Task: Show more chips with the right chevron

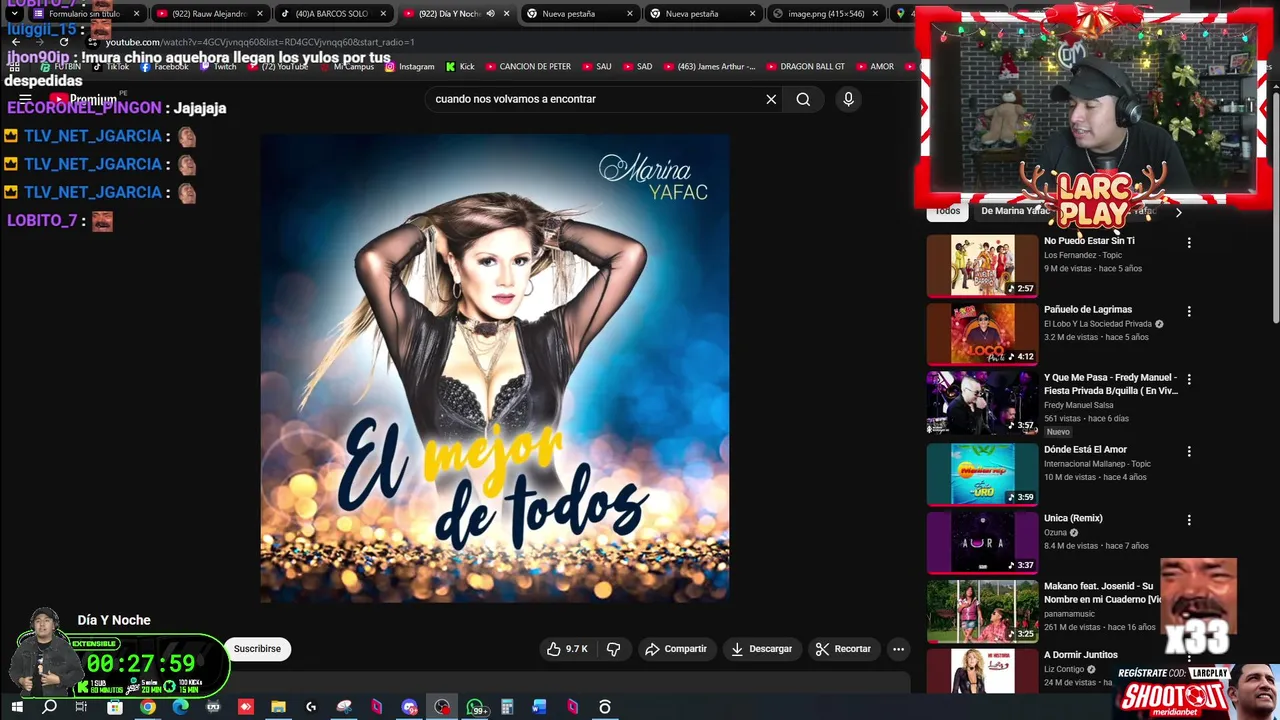Action: (x=1178, y=212)
